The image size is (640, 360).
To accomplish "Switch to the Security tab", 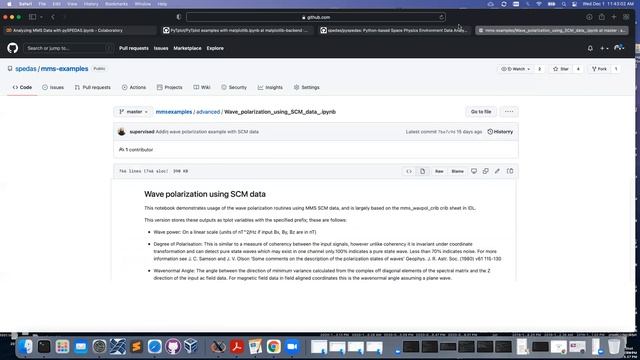I will click(234, 87).
